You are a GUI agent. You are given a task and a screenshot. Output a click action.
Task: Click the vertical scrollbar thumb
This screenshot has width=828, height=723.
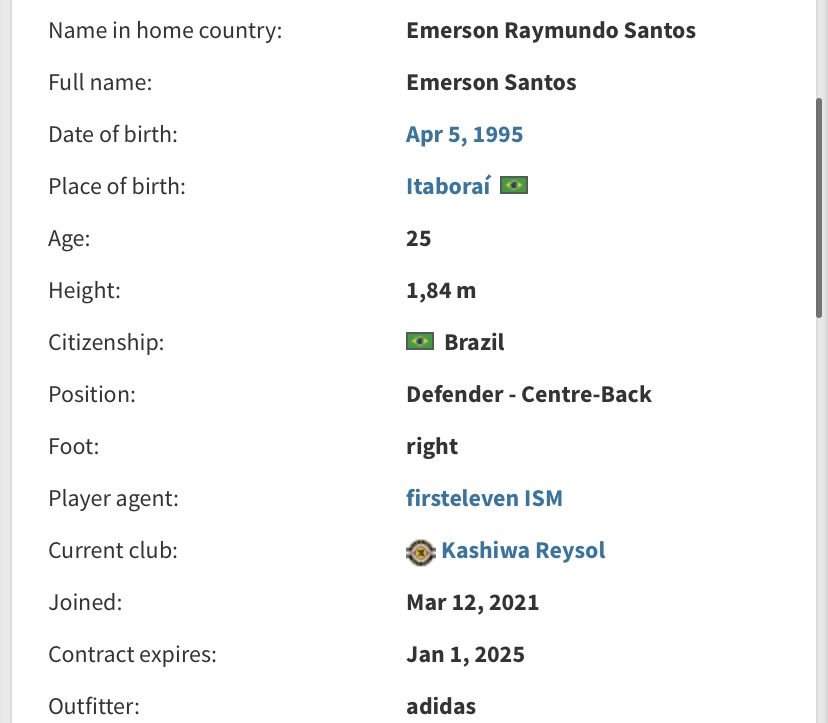(819, 208)
